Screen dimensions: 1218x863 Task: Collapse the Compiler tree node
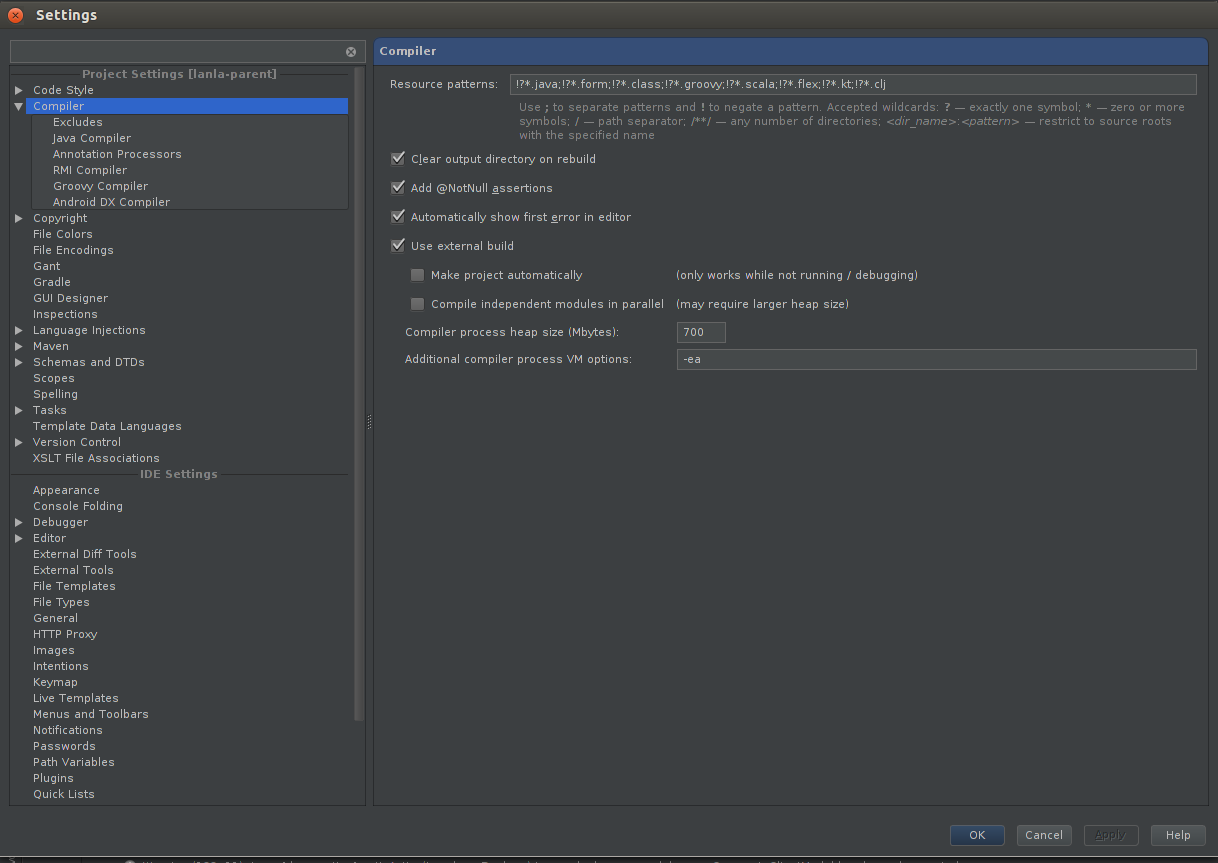tap(19, 106)
